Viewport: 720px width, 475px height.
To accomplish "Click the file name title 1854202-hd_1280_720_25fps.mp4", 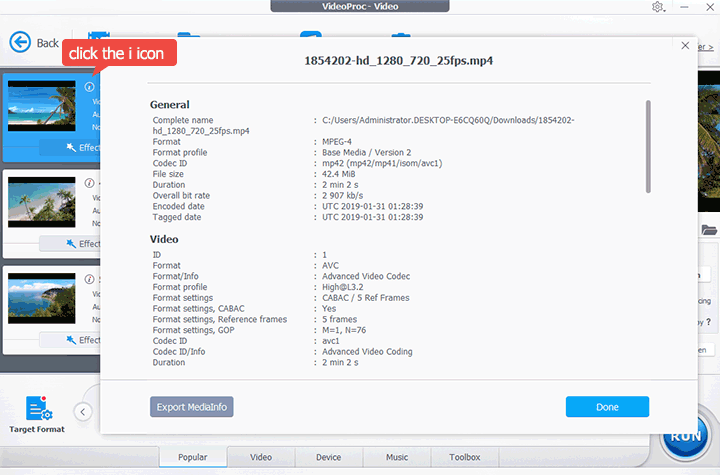I will 399,61.
